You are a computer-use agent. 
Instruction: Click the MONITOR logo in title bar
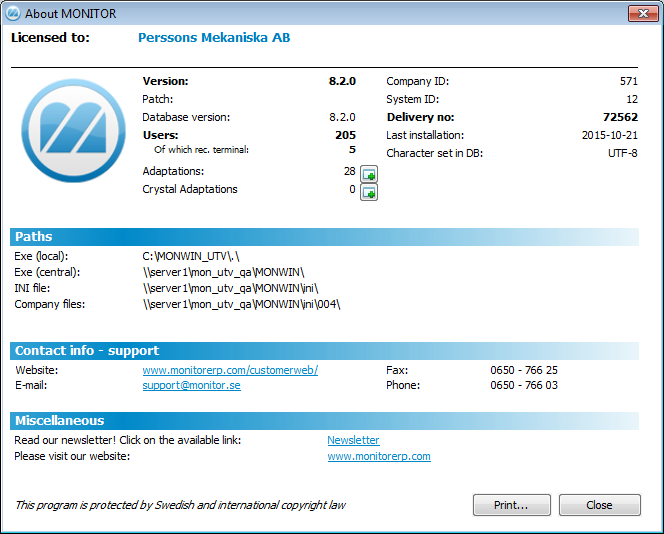tap(13, 14)
